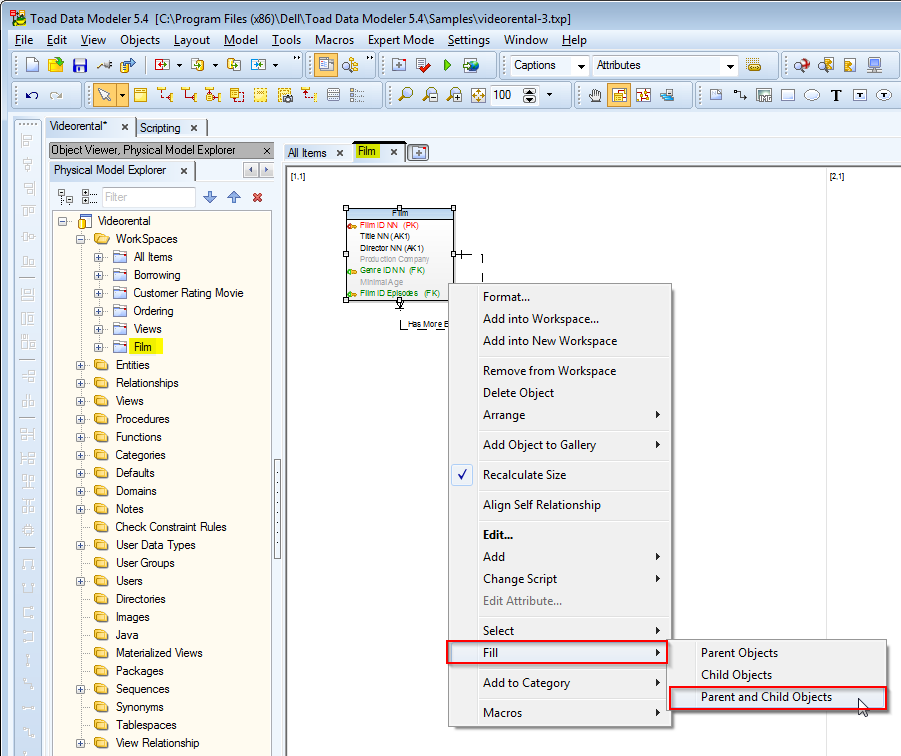Click the zoom value stepper control

point(530,95)
